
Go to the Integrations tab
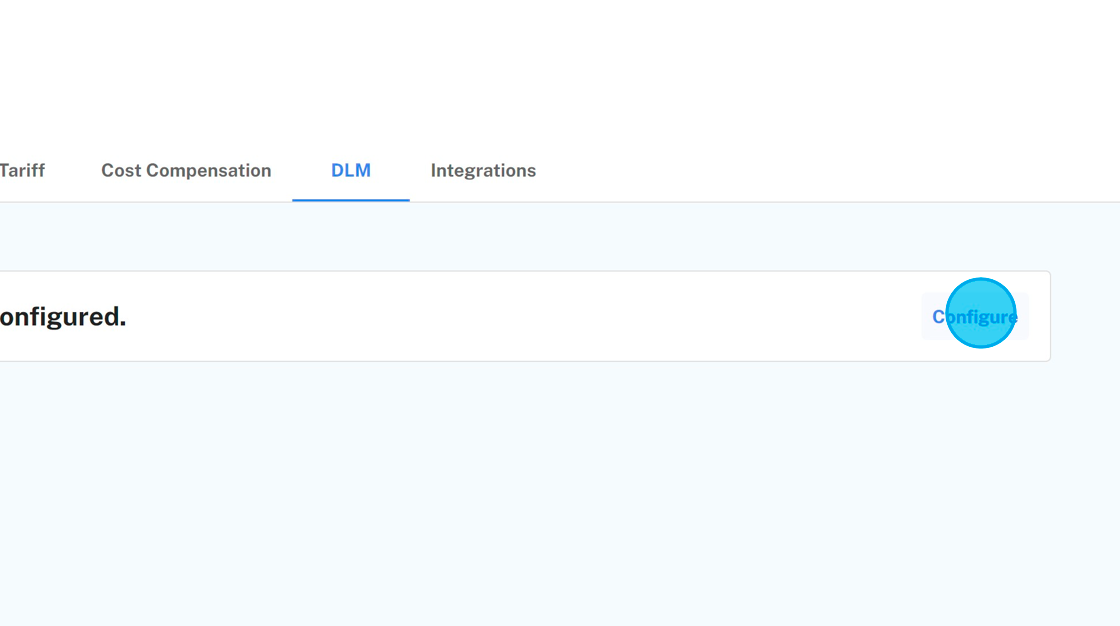click(x=483, y=171)
